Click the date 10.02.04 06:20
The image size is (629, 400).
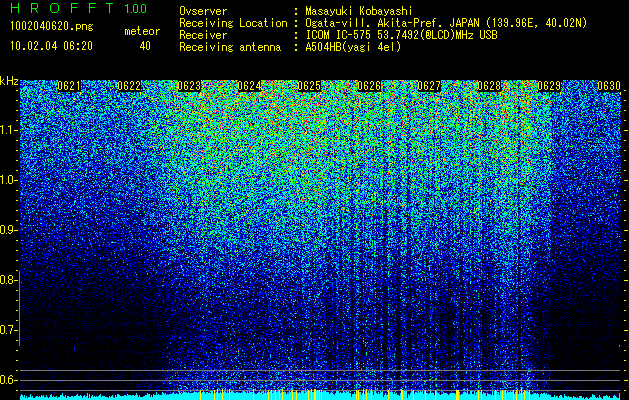click(x=51, y=46)
